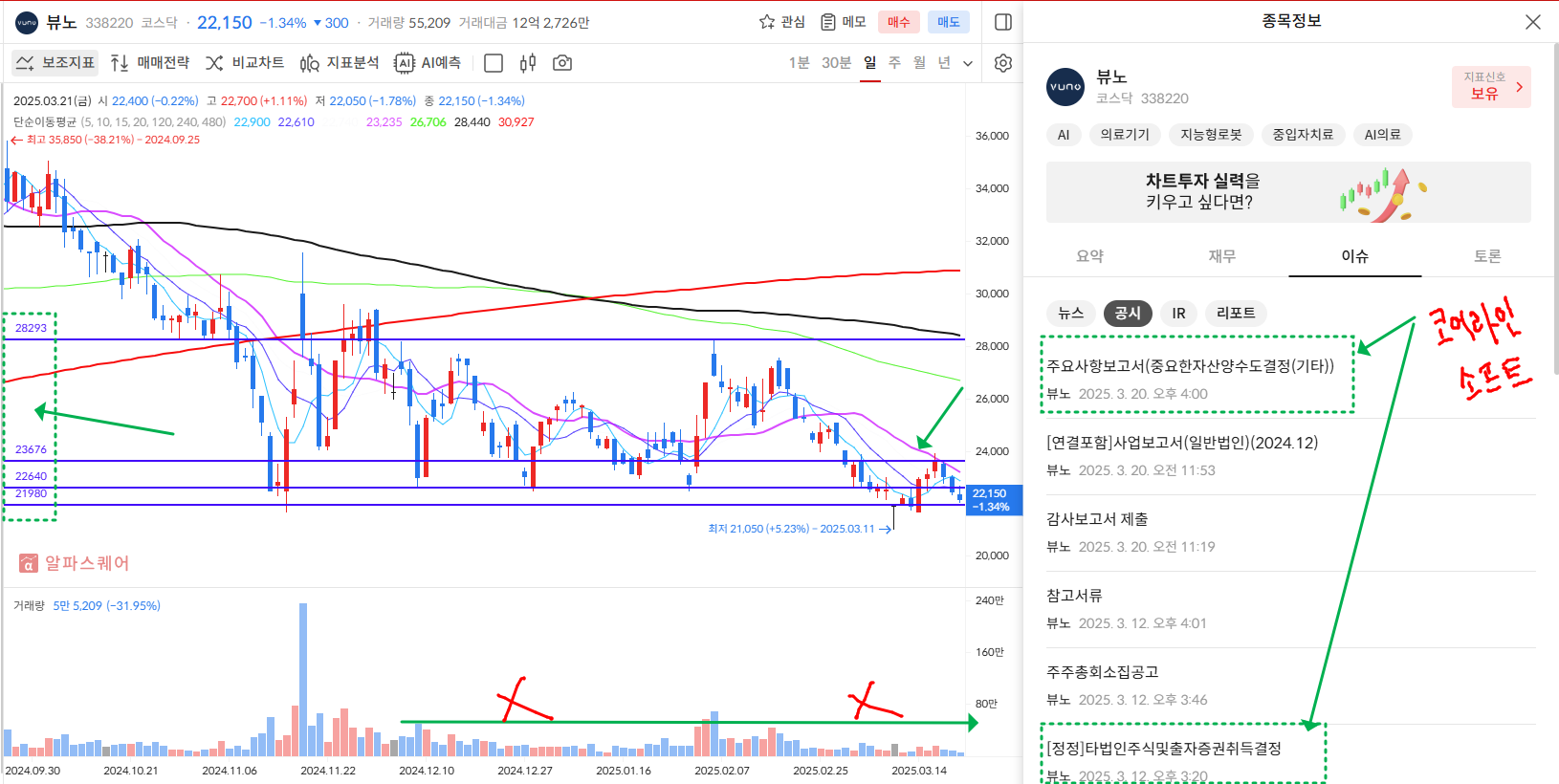
Task: Click the candlestick chart type icon
Action: (x=528, y=63)
